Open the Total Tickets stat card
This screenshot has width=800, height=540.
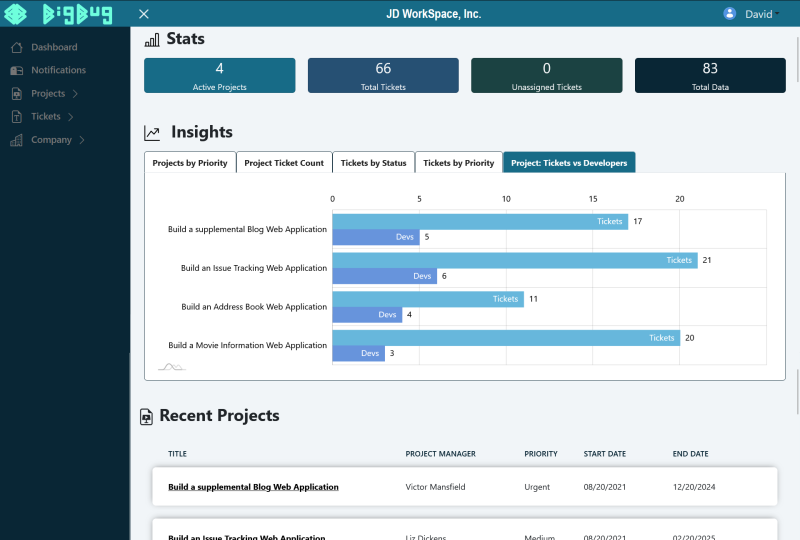[383, 76]
